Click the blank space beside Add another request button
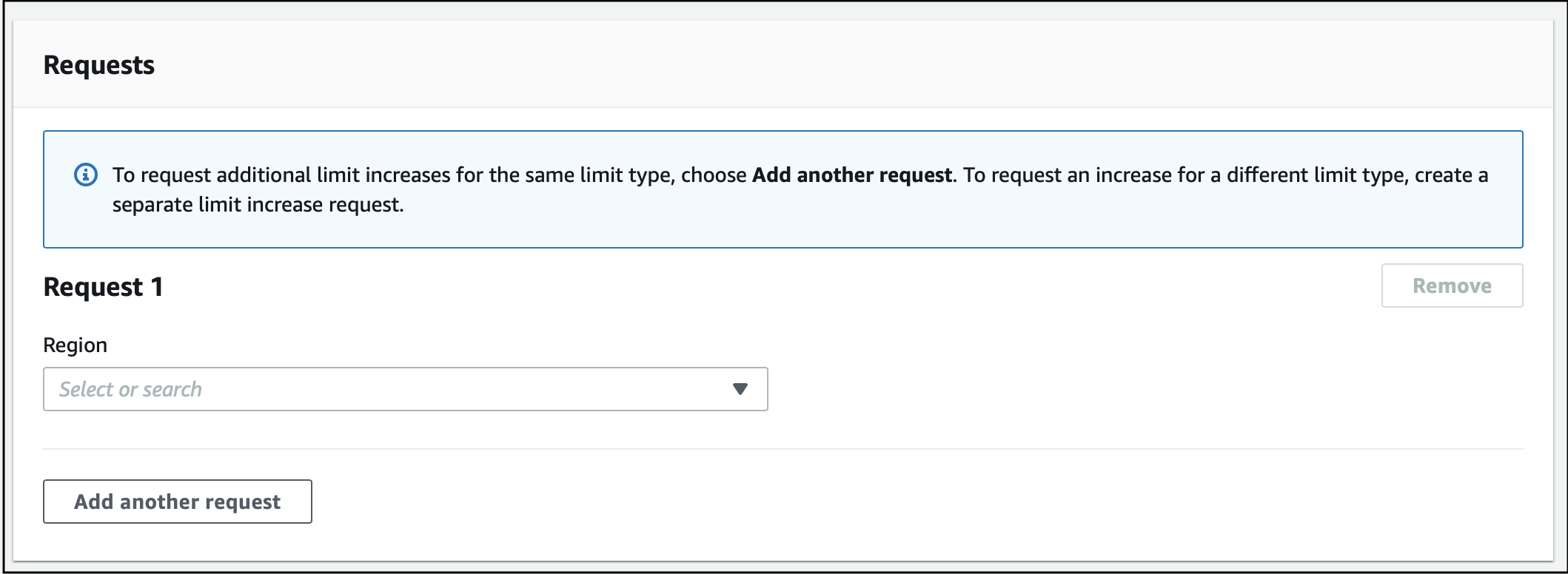The image size is (1568, 574). point(918,502)
